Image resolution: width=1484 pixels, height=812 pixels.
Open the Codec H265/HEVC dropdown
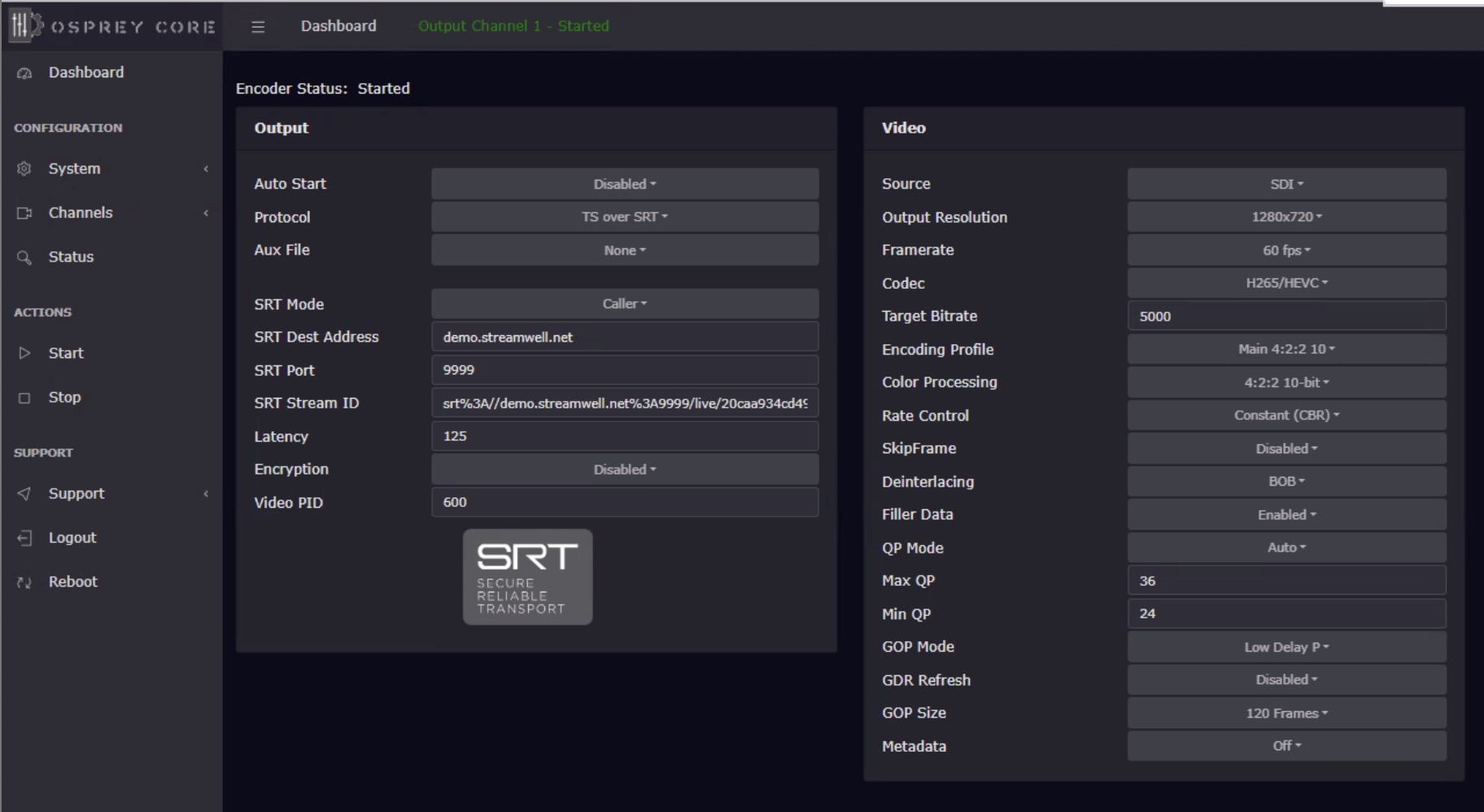tap(1286, 283)
